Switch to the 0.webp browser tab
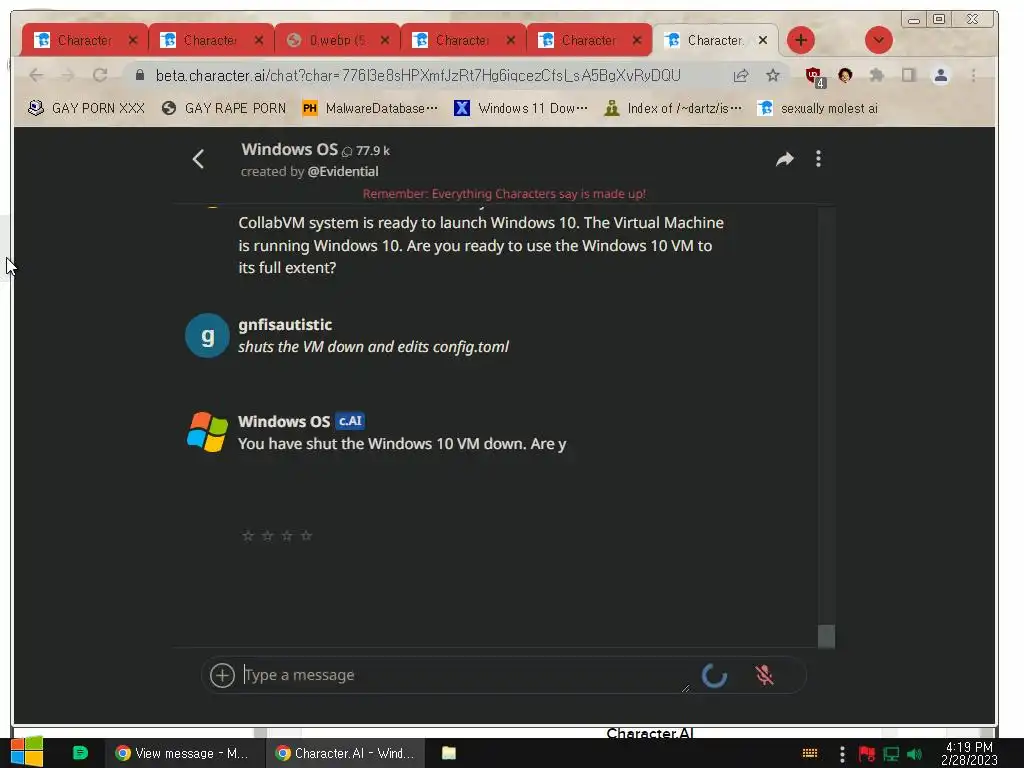This screenshot has height=768, width=1024. click(x=336, y=40)
